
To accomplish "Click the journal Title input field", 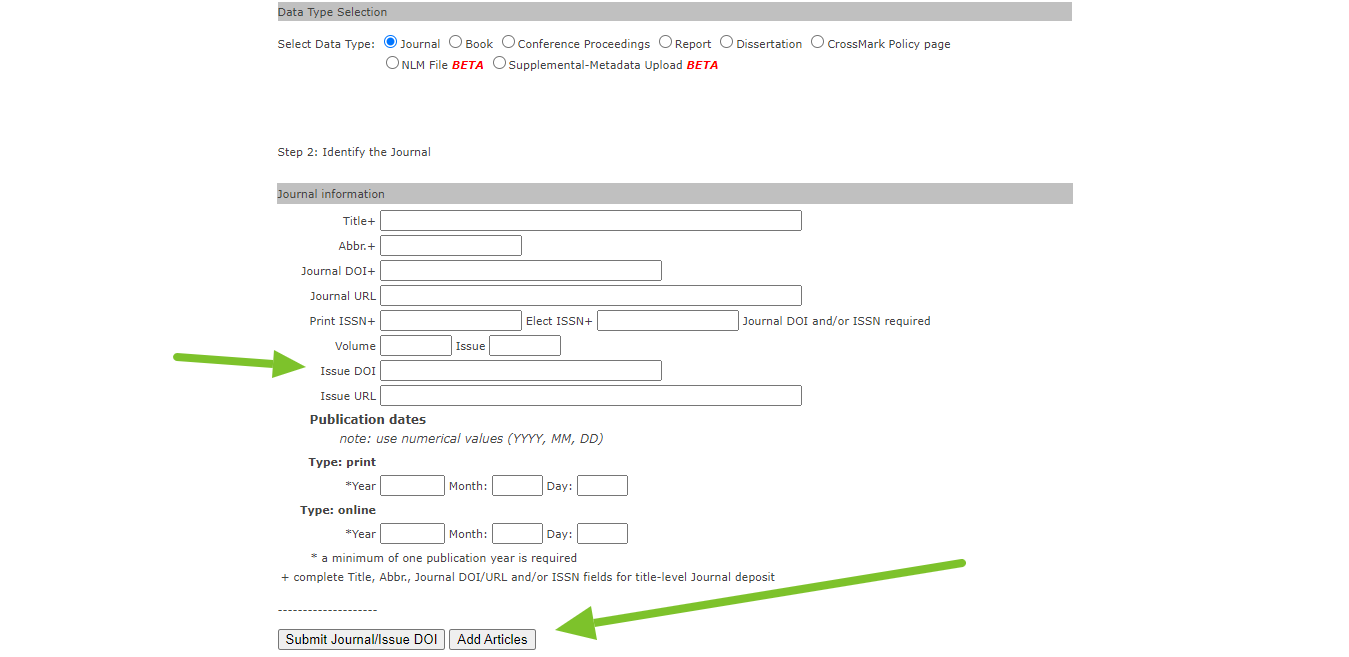I will 590,221.
